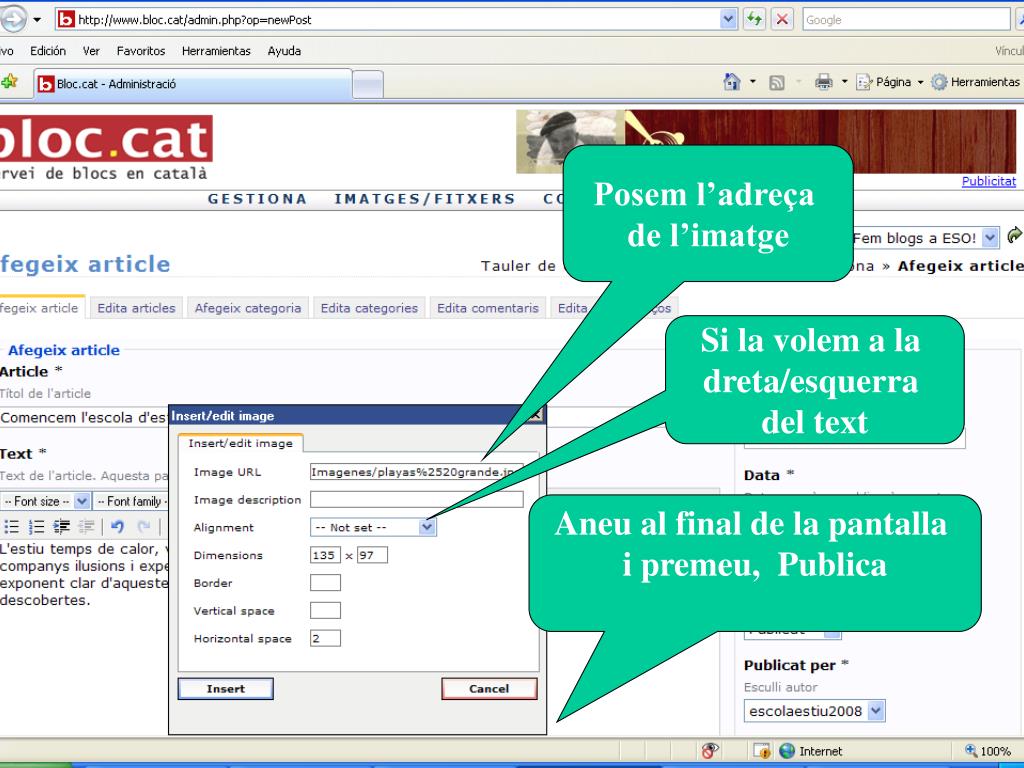Open the Edición menu
The height and width of the screenshot is (768, 1024).
pos(48,51)
